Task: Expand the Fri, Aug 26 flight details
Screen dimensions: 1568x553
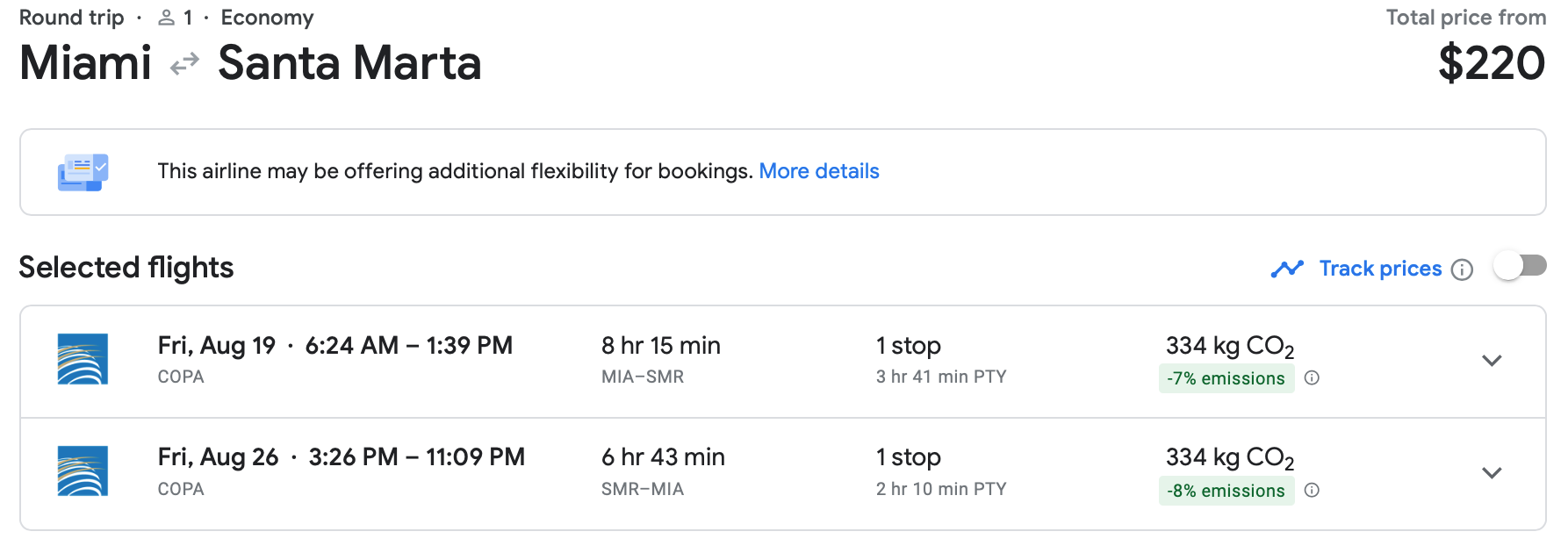Action: [x=1492, y=473]
